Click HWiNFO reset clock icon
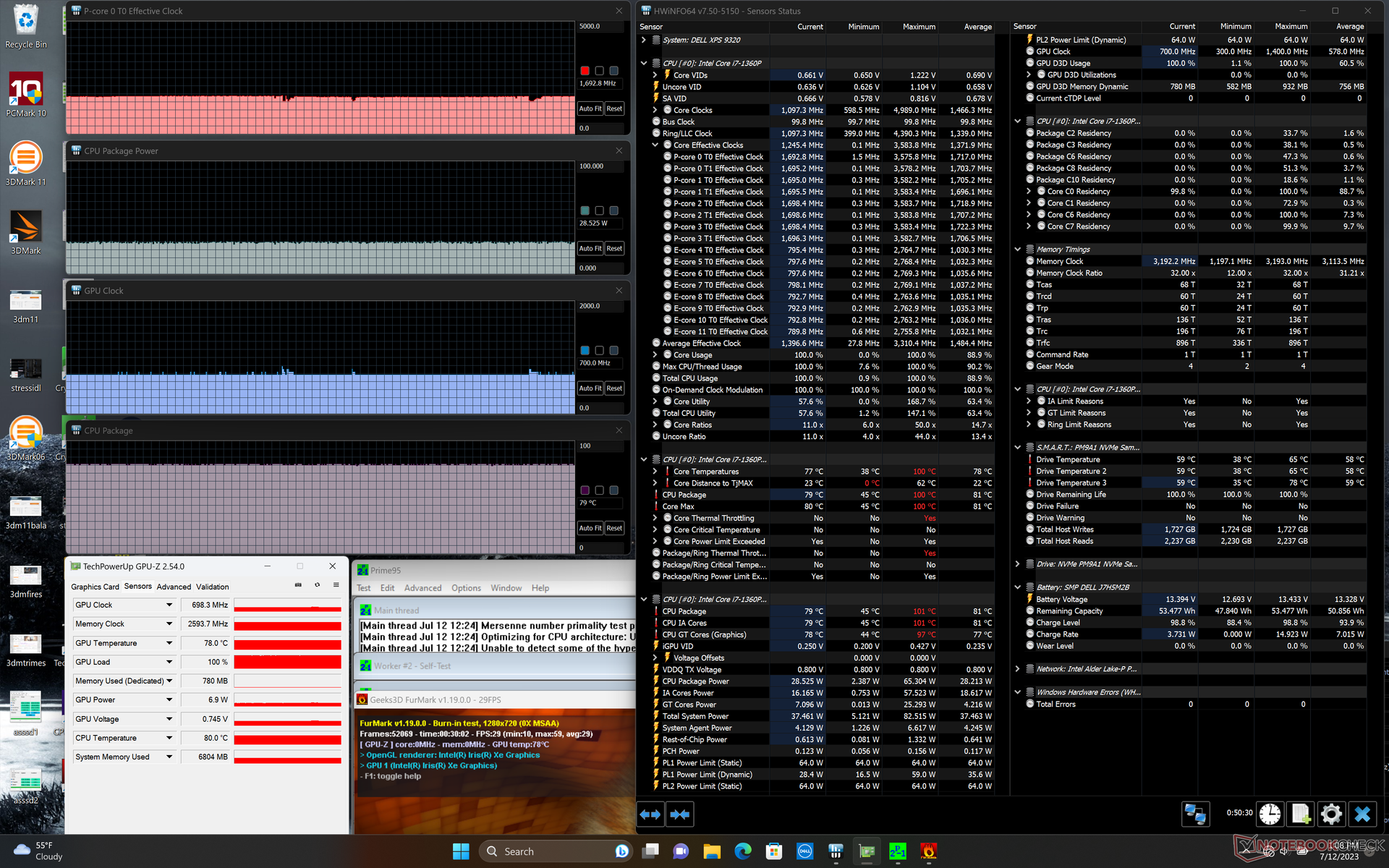The image size is (1389, 868). [x=1270, y=814]
